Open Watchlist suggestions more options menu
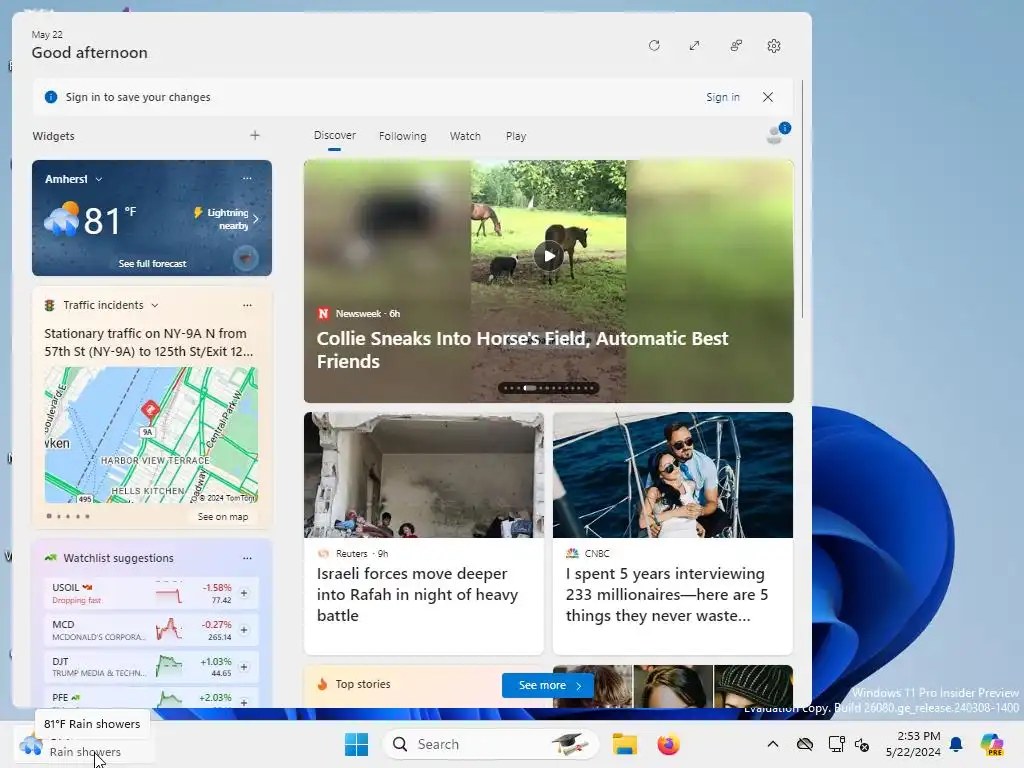Screen dimensions: 1024x768 [247, 558]
